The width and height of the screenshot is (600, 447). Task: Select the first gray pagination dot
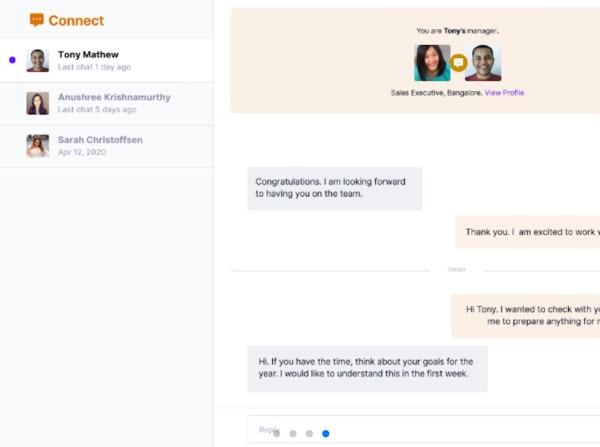pyautogui.click(x=277, y=433)
